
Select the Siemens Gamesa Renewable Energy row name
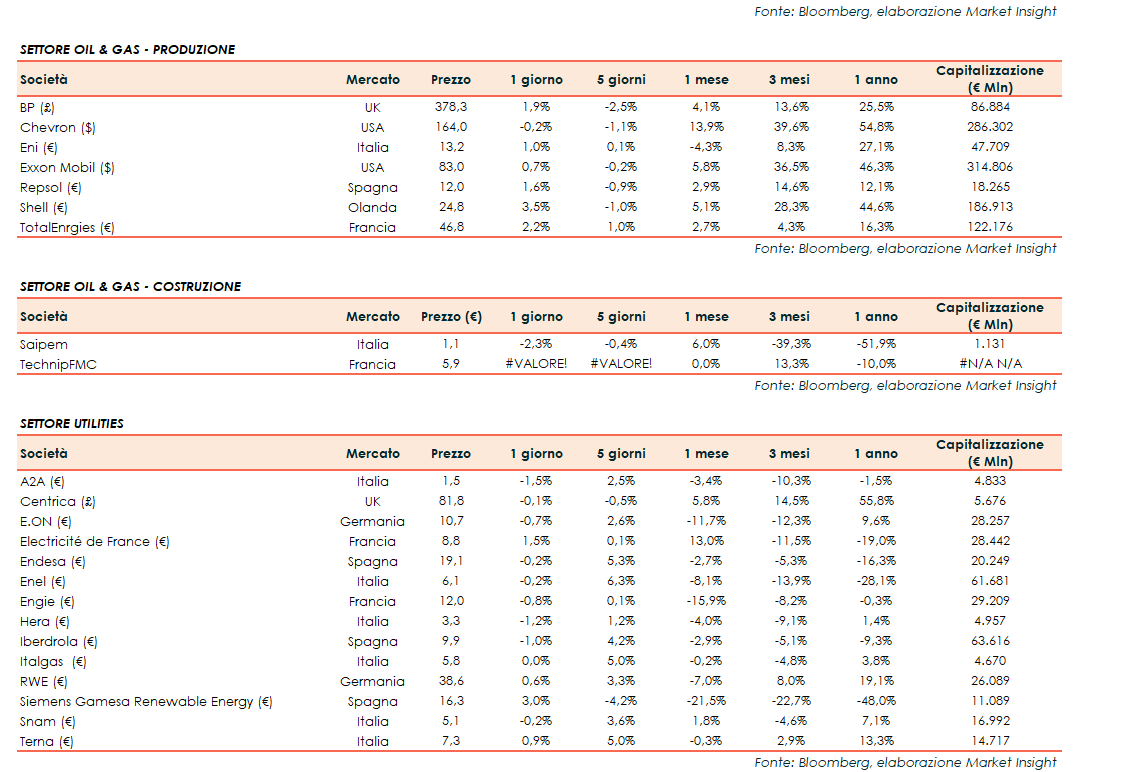(146, 701)
